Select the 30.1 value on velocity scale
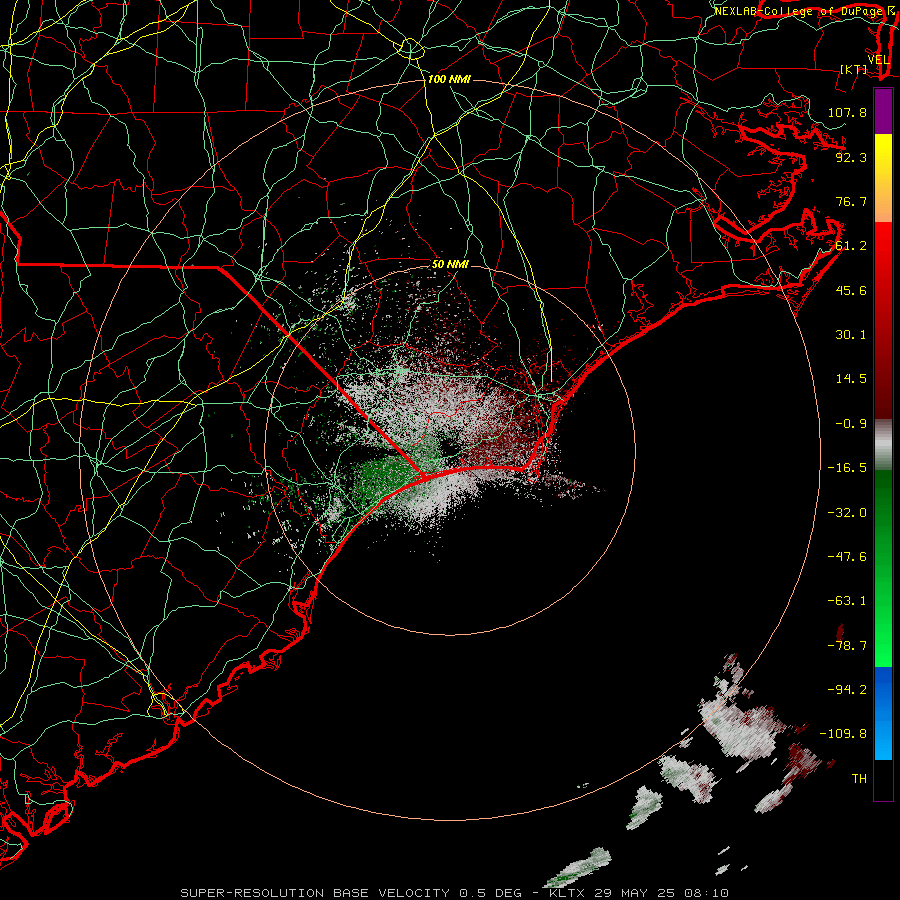 tap(851, 335)
